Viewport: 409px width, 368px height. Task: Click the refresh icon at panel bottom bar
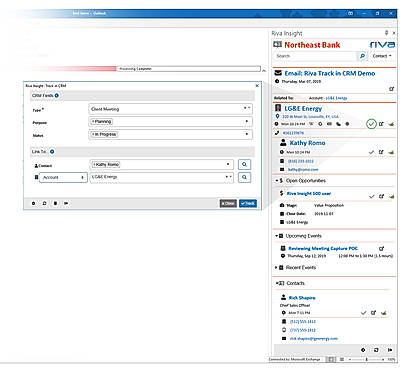[x=376, y=350]
